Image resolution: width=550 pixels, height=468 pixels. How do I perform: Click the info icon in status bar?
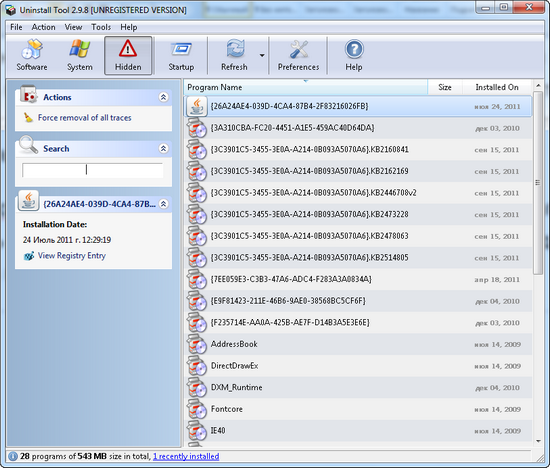(13, 456)
